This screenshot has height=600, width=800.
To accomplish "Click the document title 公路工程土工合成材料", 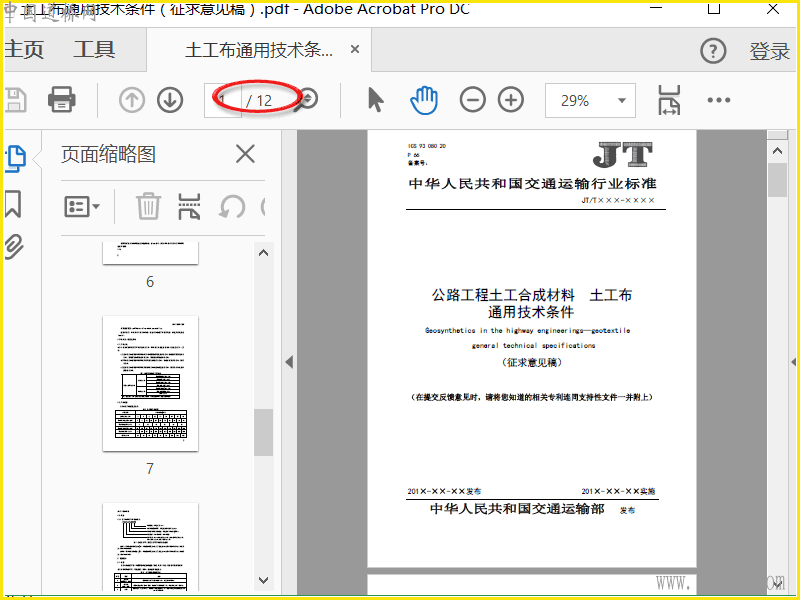I will (x=503, y=295).
